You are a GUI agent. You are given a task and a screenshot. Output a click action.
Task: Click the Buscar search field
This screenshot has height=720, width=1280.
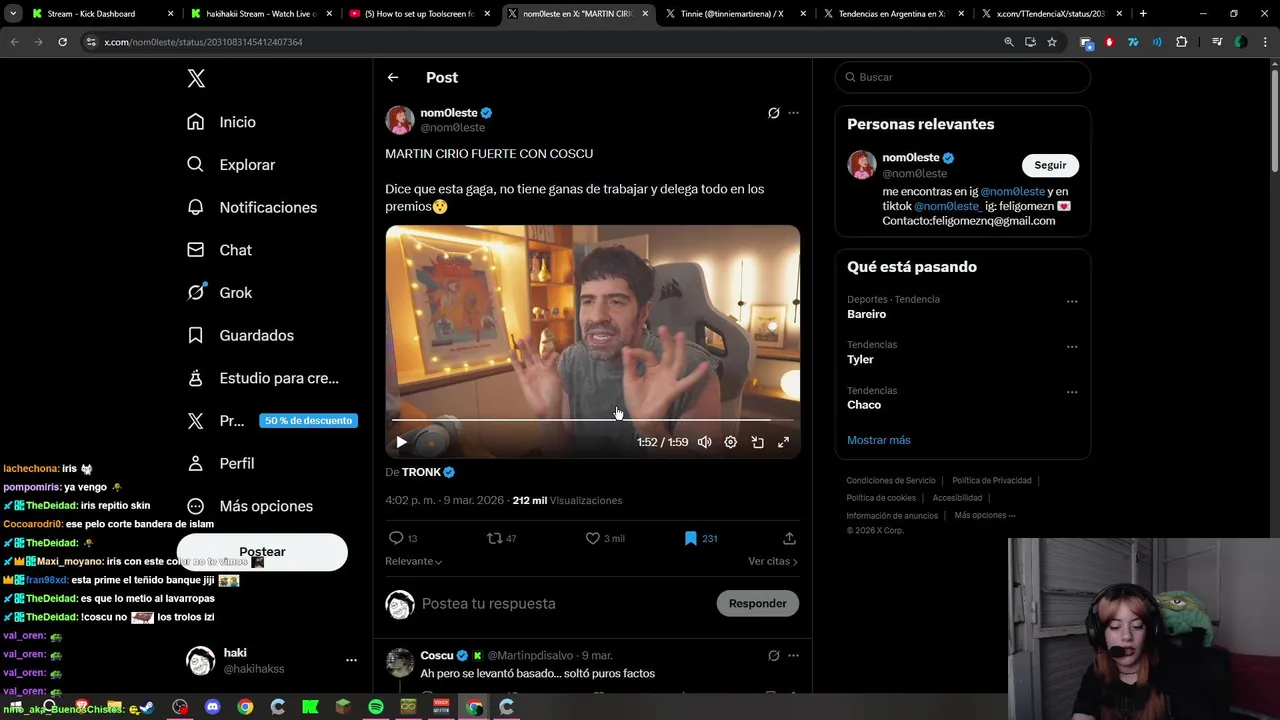[x=962, y=77]
